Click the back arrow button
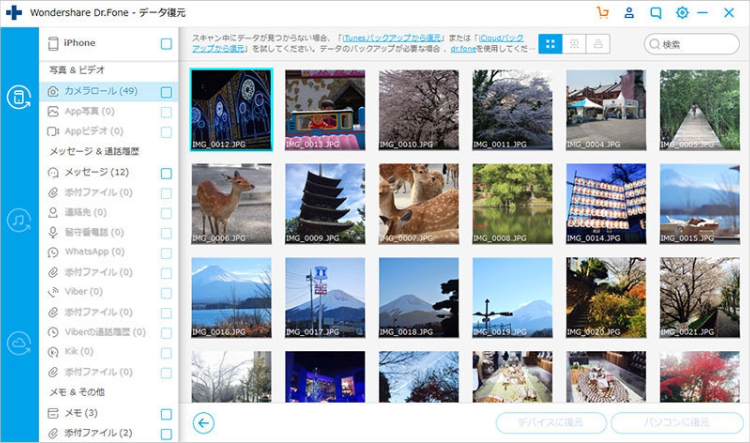This screenshot has width=750, height=443. 204,423
